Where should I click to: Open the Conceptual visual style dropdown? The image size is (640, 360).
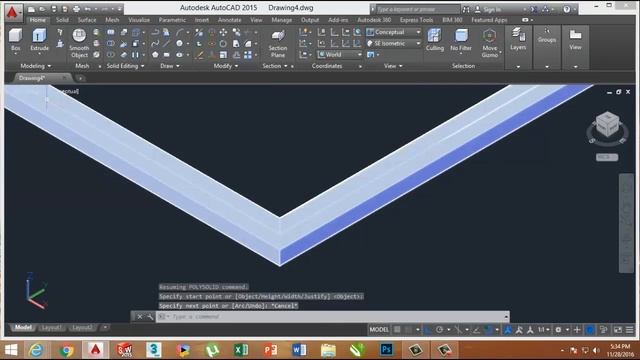[x=393, y=32]
